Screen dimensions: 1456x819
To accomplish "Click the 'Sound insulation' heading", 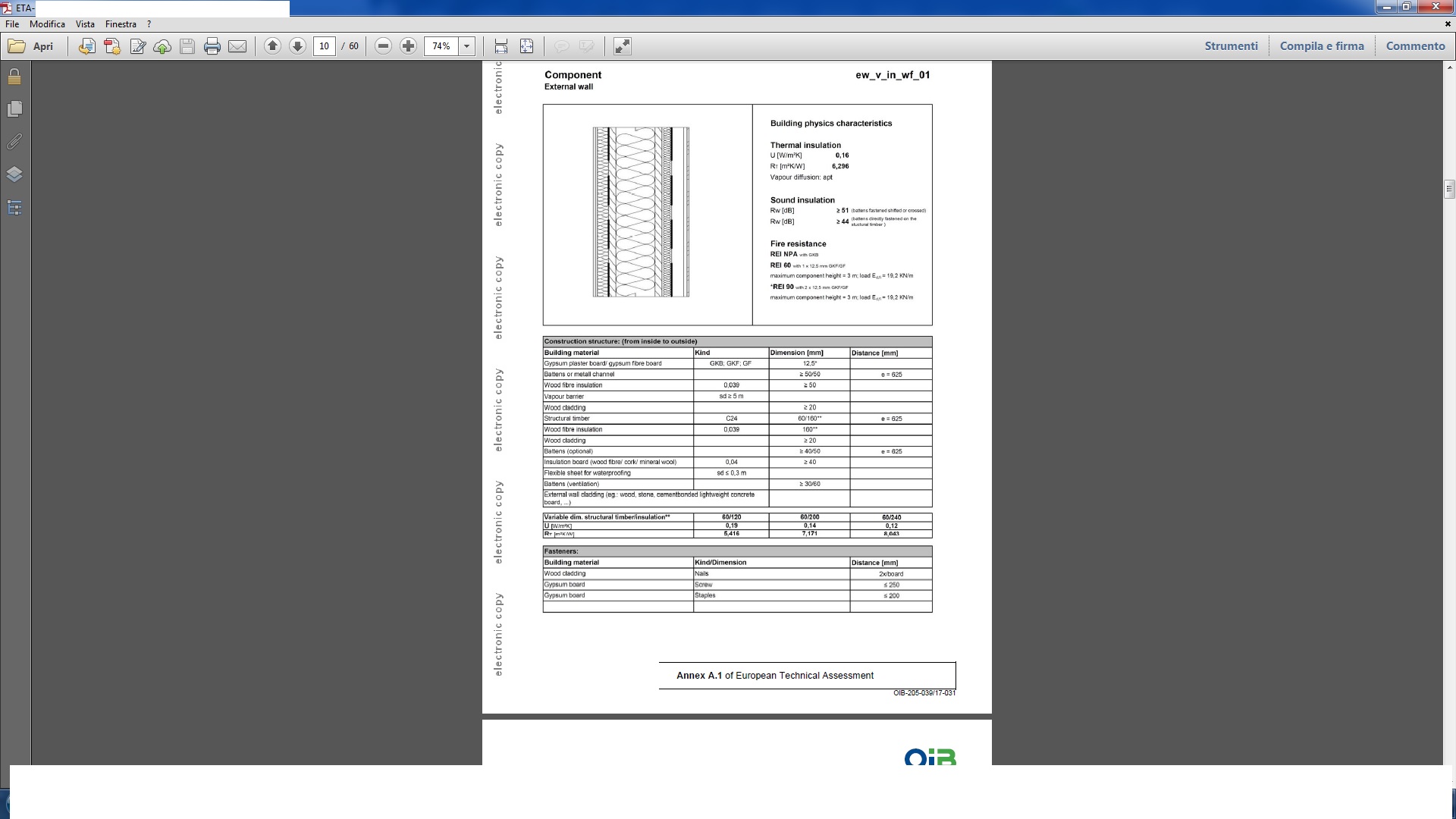I will tap(802, 200).
